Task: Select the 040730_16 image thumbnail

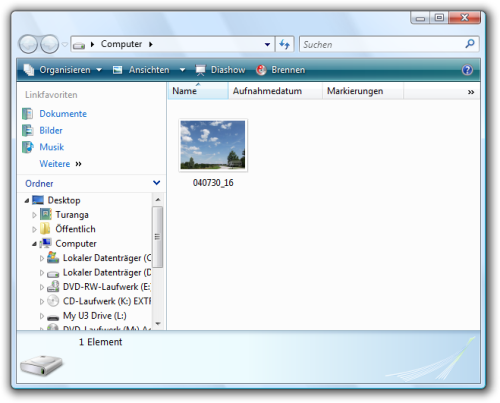Action: click(x=213, y=145)
